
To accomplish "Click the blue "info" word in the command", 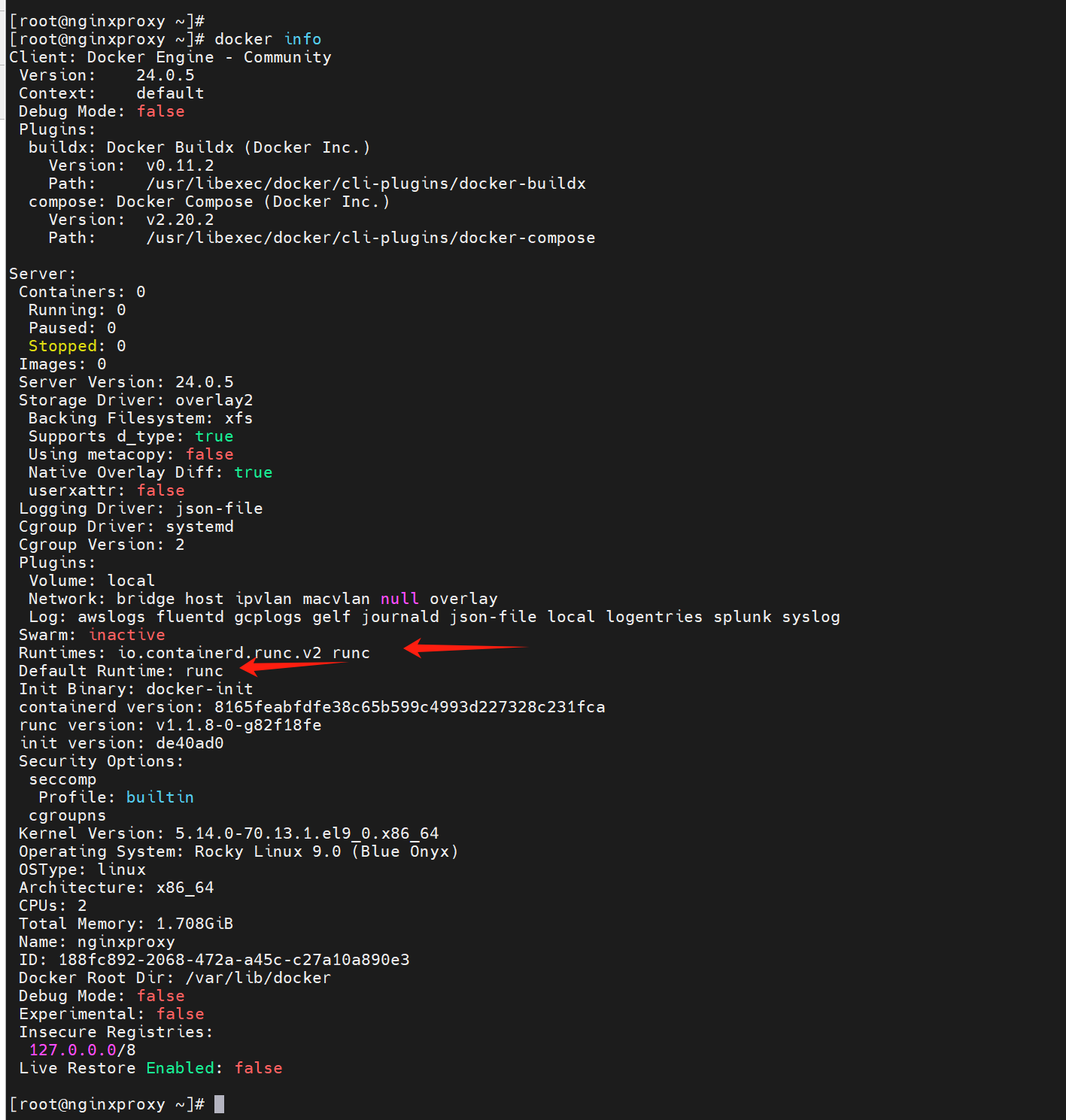I will 302,39.
